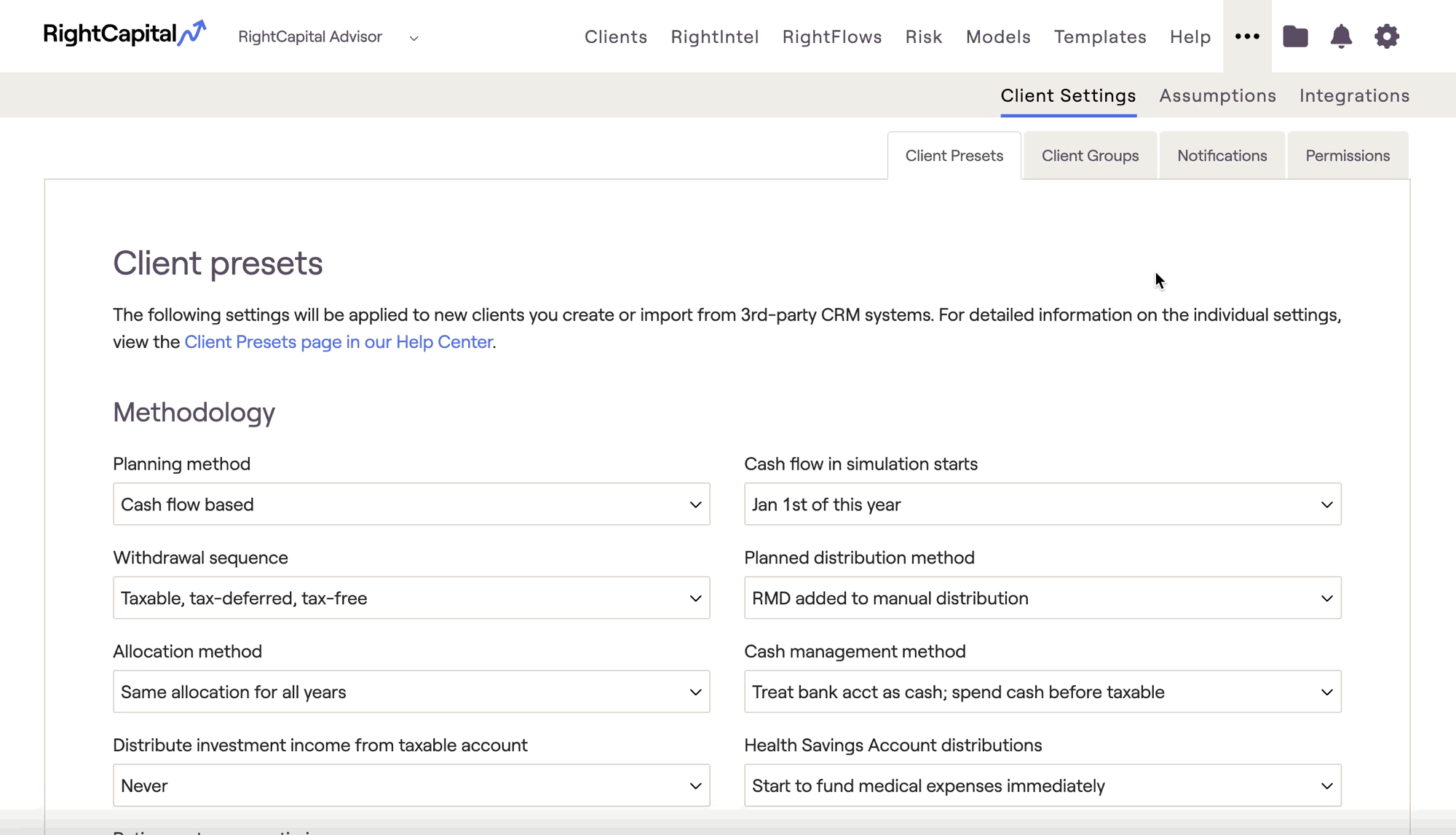Open the notifications bell icon
The height and width of the screenshot is (835, 1456).
[x=1341, y=36]
